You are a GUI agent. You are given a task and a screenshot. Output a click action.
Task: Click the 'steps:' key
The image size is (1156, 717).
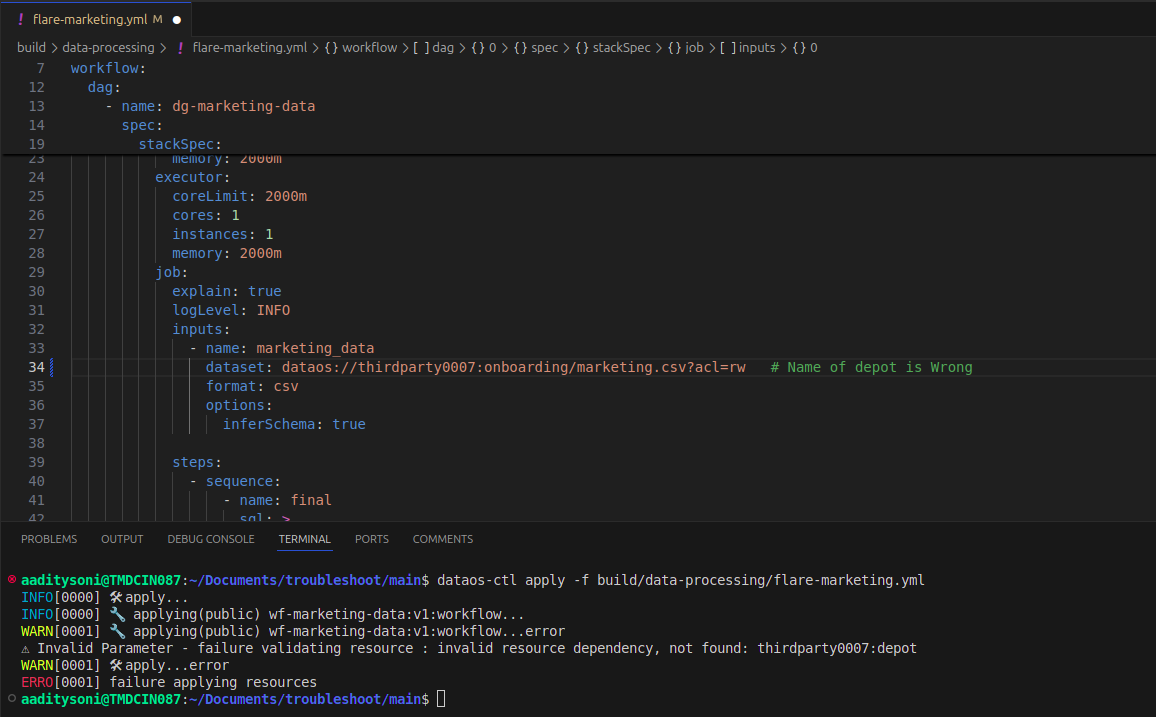(197, 463)
